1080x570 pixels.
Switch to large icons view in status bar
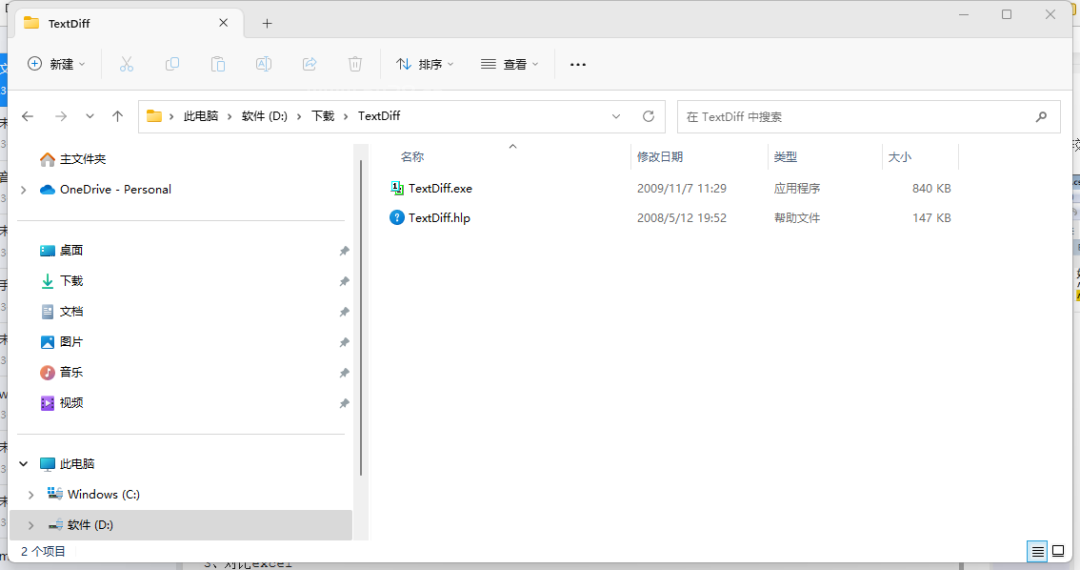[1058, 551]
